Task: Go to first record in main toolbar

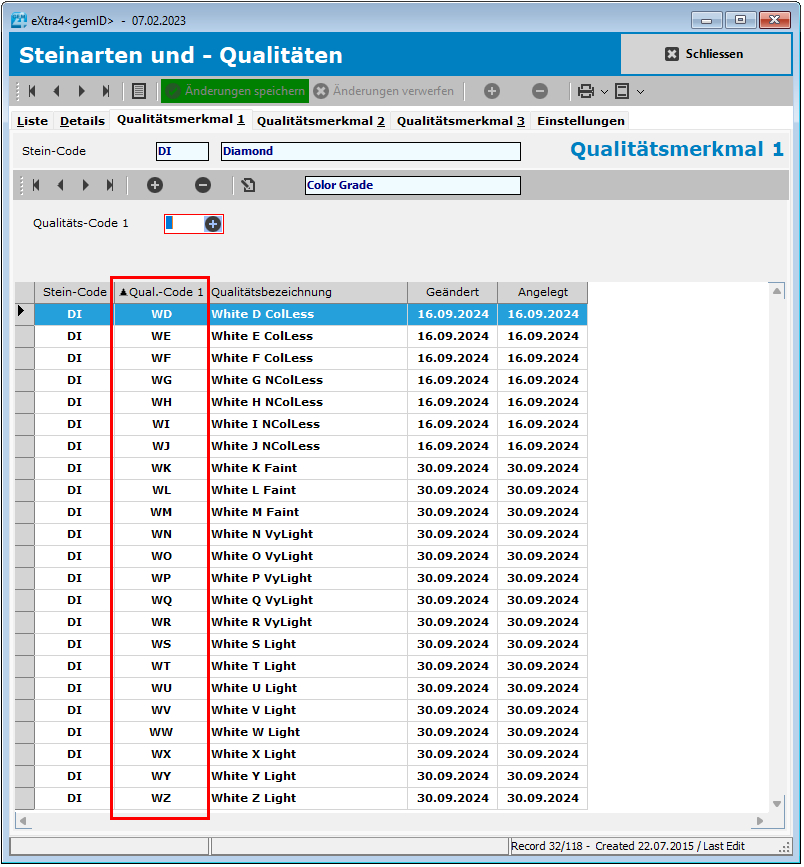Action: [x=32, y=91]
